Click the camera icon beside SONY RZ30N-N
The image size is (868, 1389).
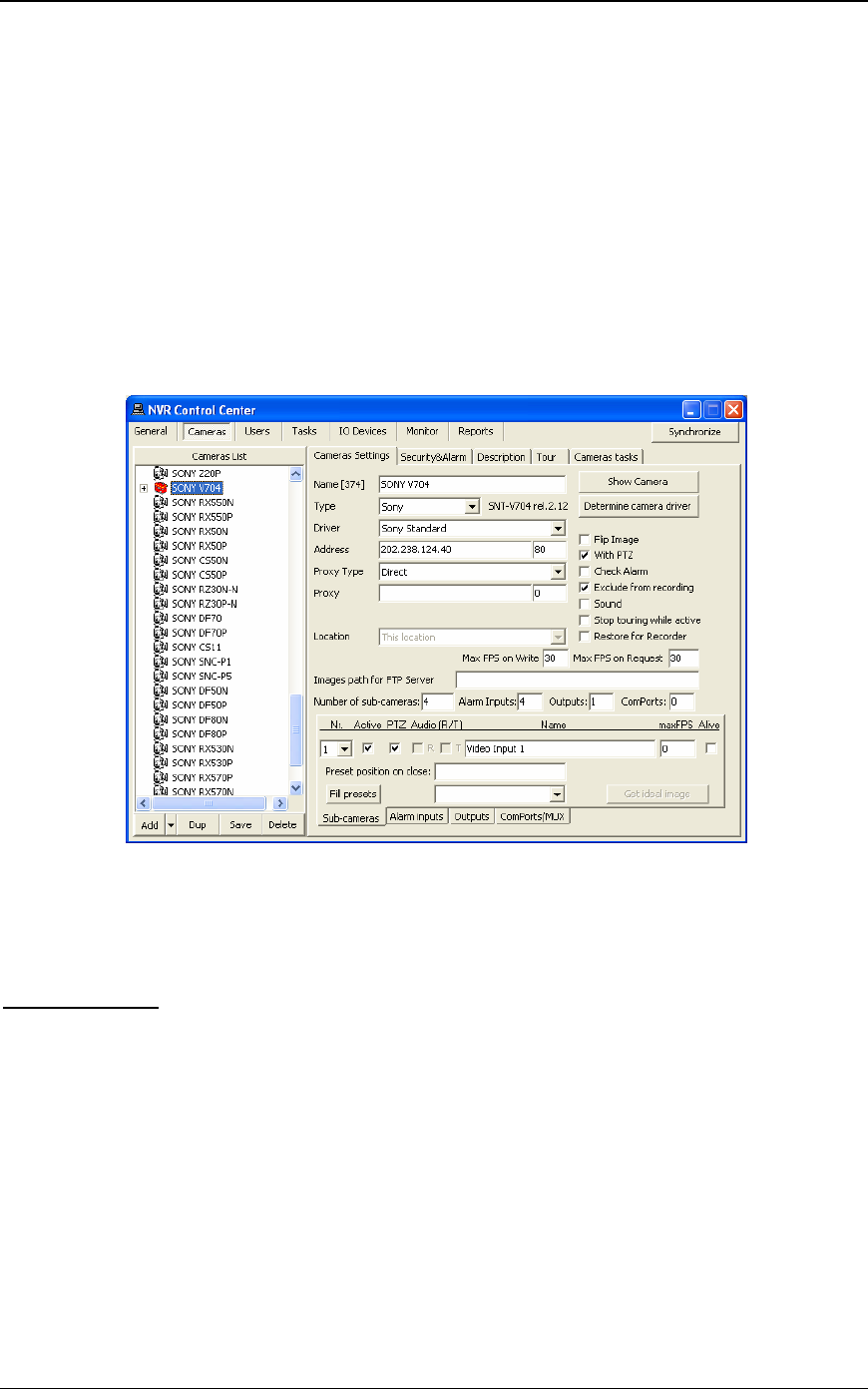pos(161,590)
